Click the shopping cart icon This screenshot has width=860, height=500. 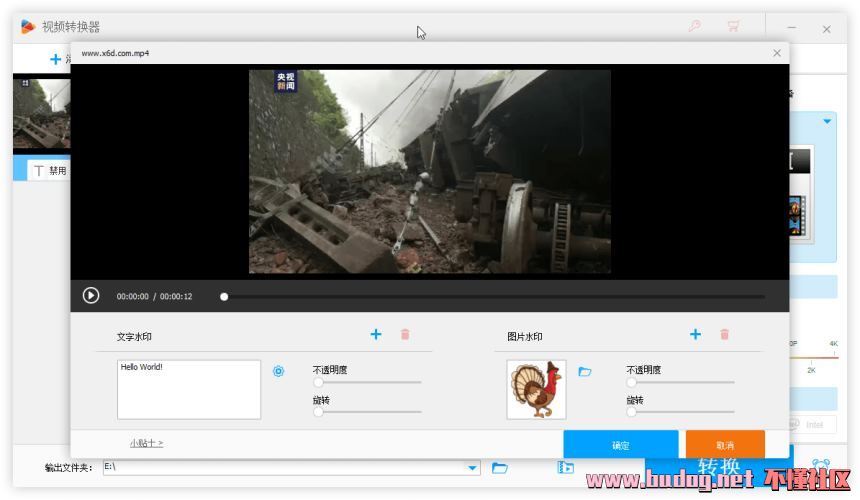click(x=734, y=27)
